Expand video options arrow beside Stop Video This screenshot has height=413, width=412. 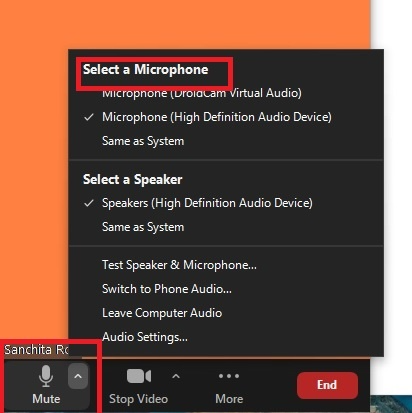pyautogui.click(x=176, y=376)
